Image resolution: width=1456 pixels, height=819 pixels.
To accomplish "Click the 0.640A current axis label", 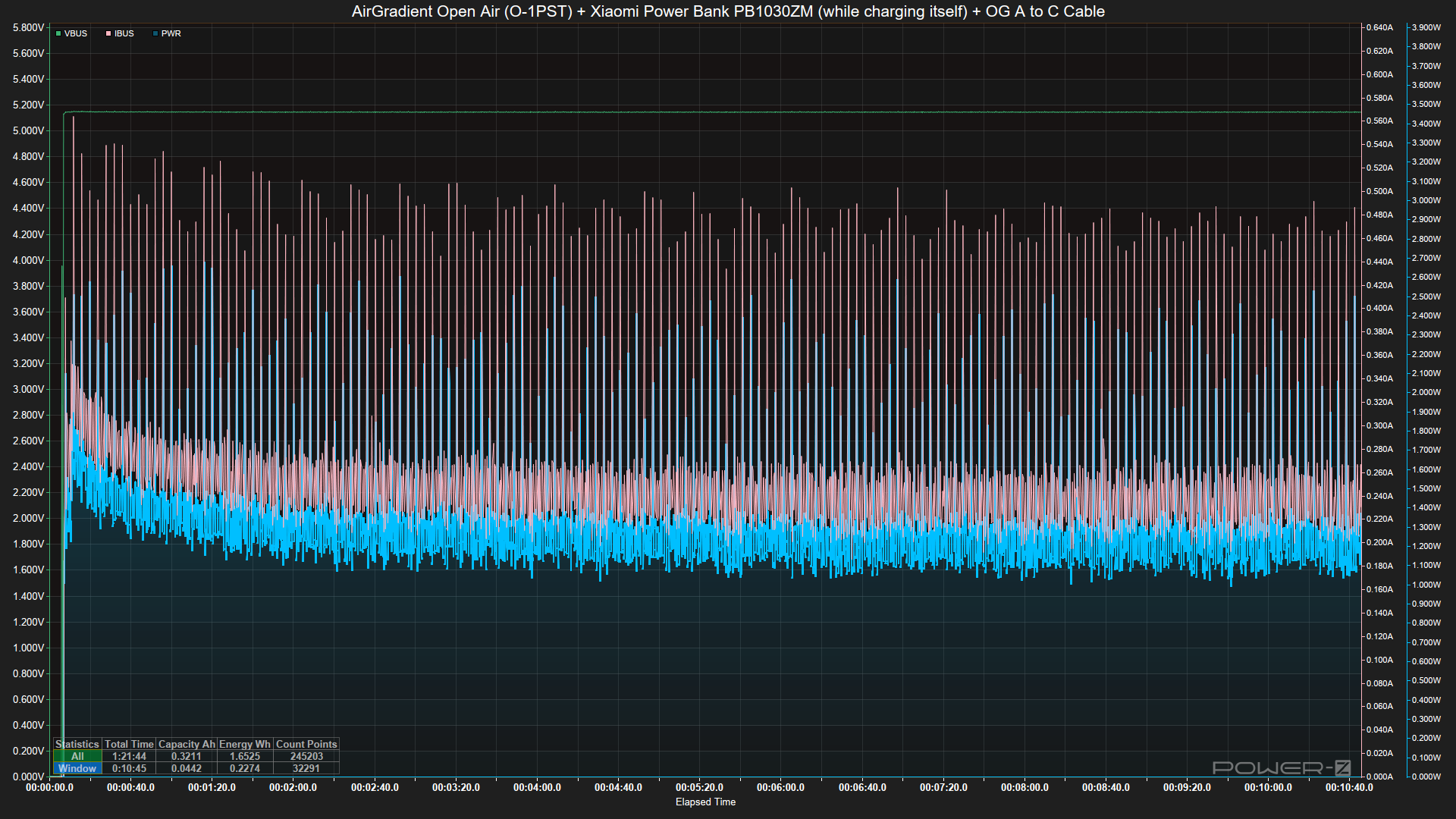I will tap(1379, 27).
